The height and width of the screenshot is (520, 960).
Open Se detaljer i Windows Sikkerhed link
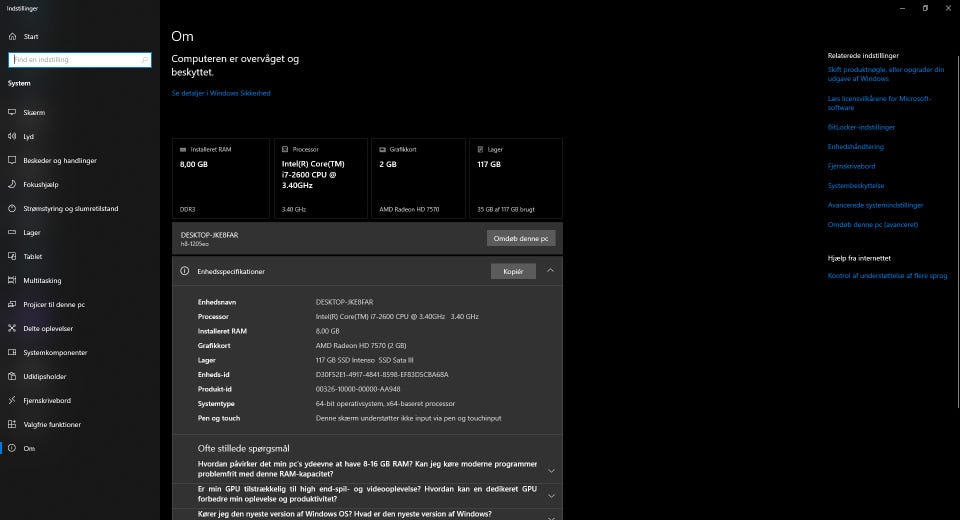click(x=221, y=93)
